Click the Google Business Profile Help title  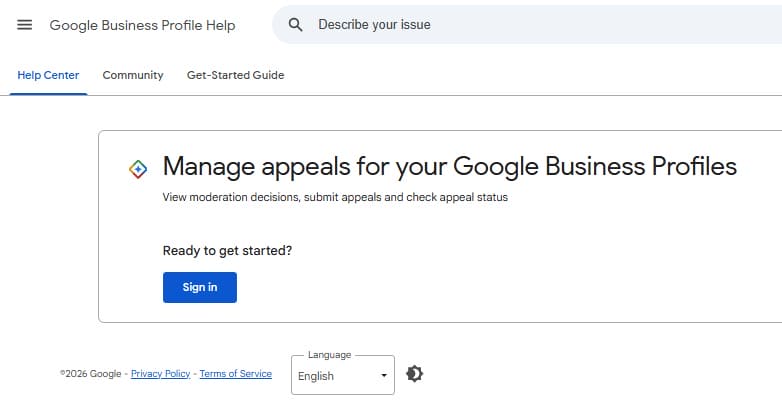(142, 25)
